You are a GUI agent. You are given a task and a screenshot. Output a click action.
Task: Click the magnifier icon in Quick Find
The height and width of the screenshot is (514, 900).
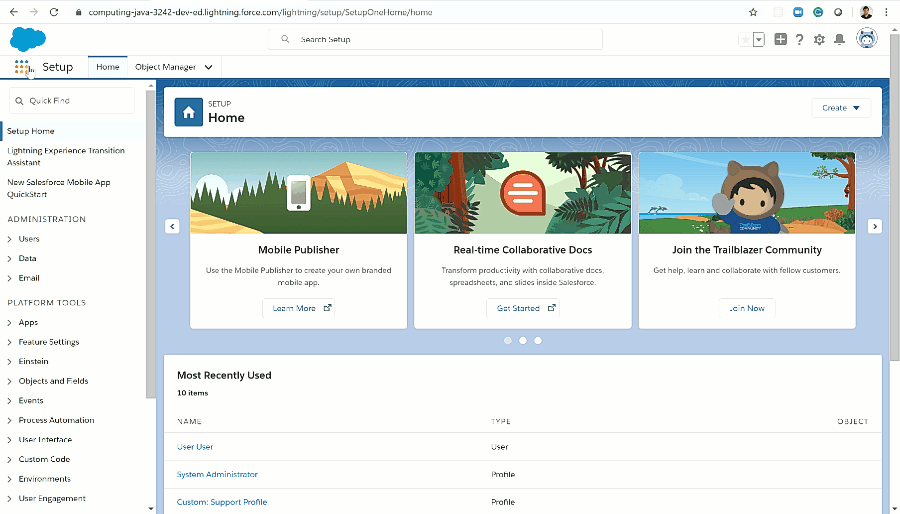pos(20,101)
